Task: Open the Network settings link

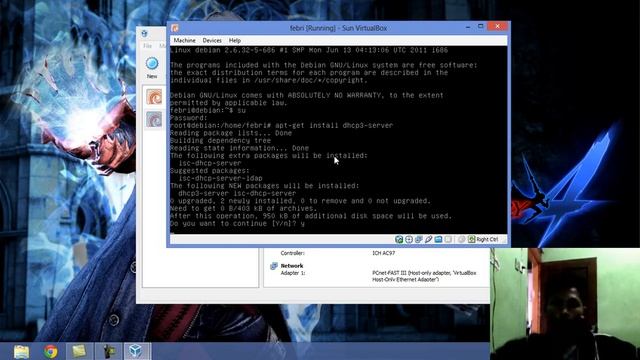Action: pos(292,266)
